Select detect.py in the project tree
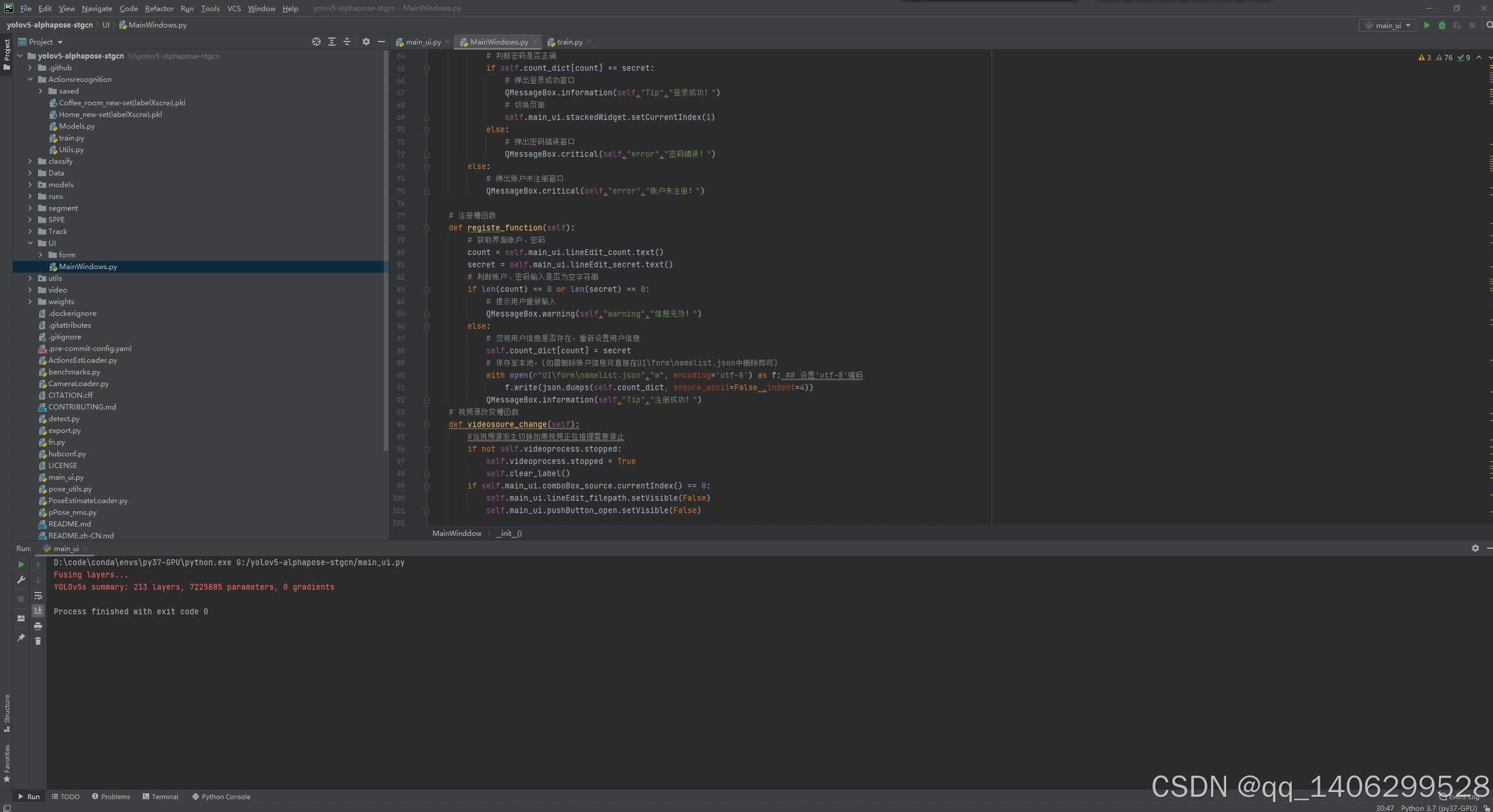 [64, 419]
